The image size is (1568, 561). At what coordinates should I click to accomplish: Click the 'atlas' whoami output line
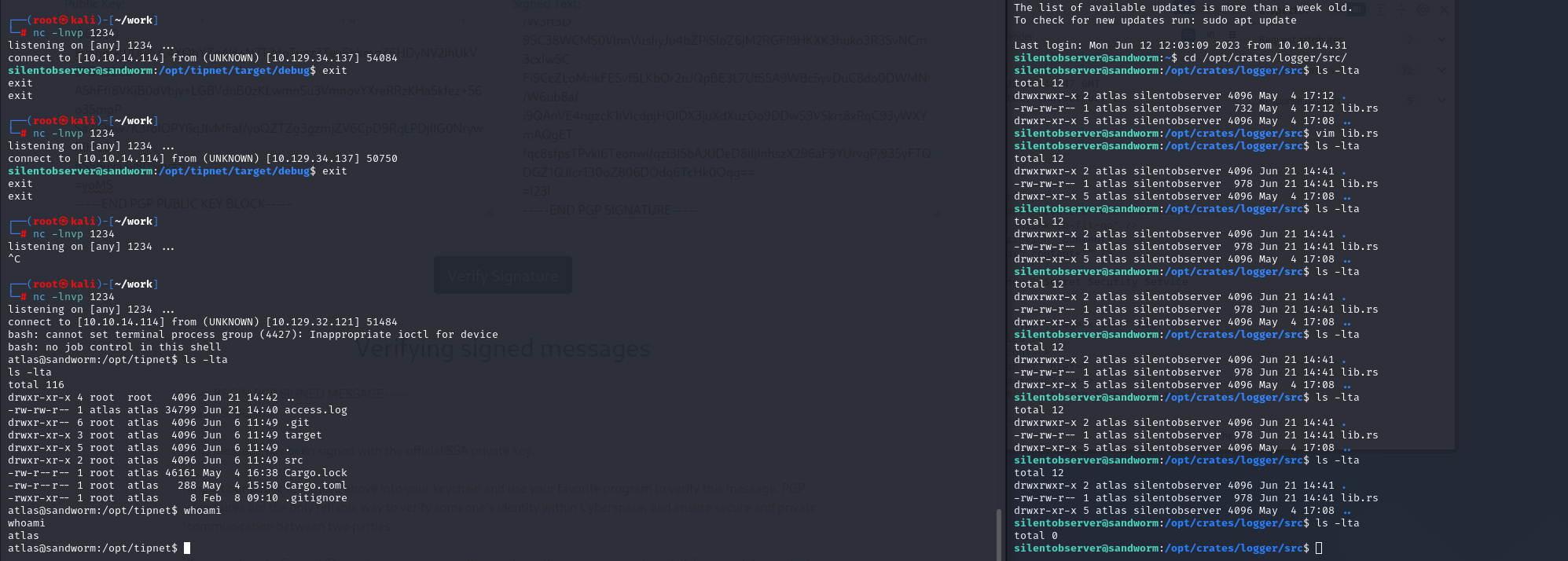(x=24, y=536)
